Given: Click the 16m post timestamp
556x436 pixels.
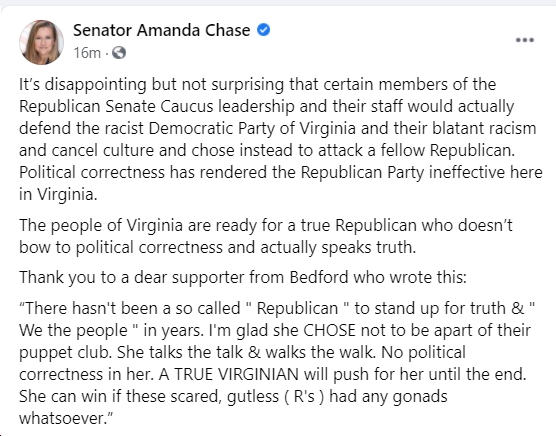Looking at the screenshot, I should [x=87, y=53].
